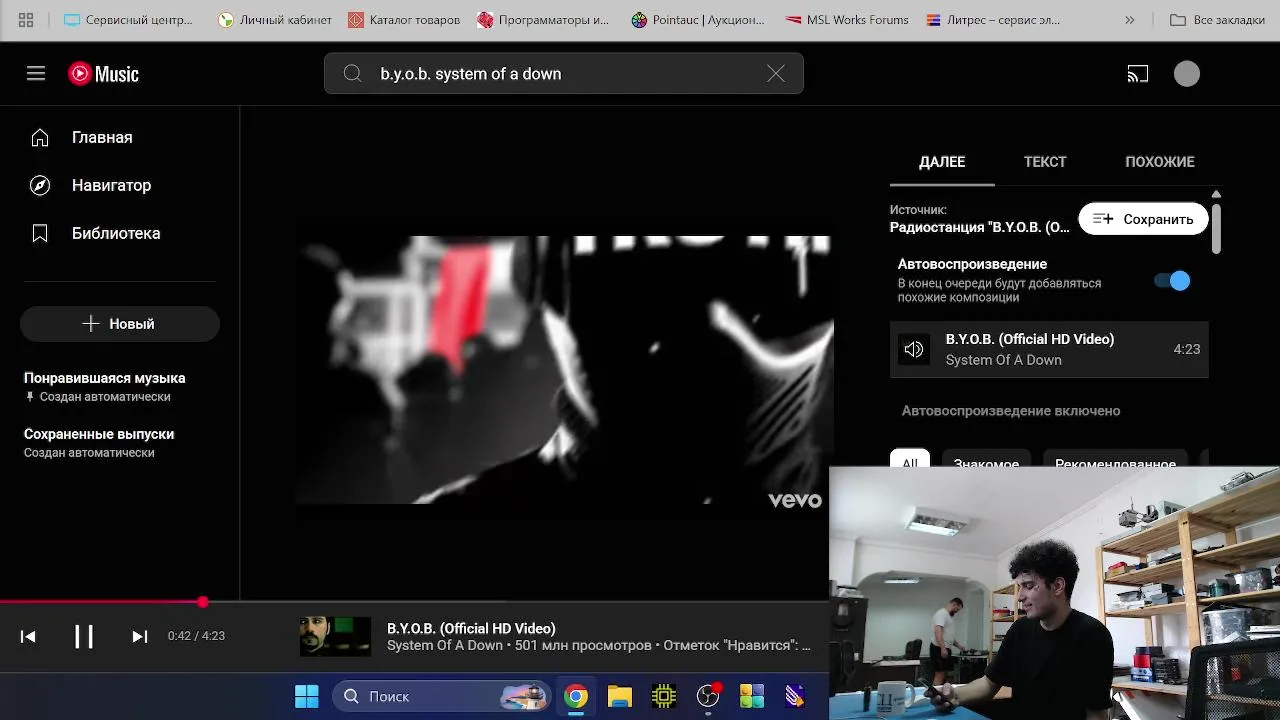Open the Все закладки folder
This screenshot has width=1280, height=720.
(1217, 20)
